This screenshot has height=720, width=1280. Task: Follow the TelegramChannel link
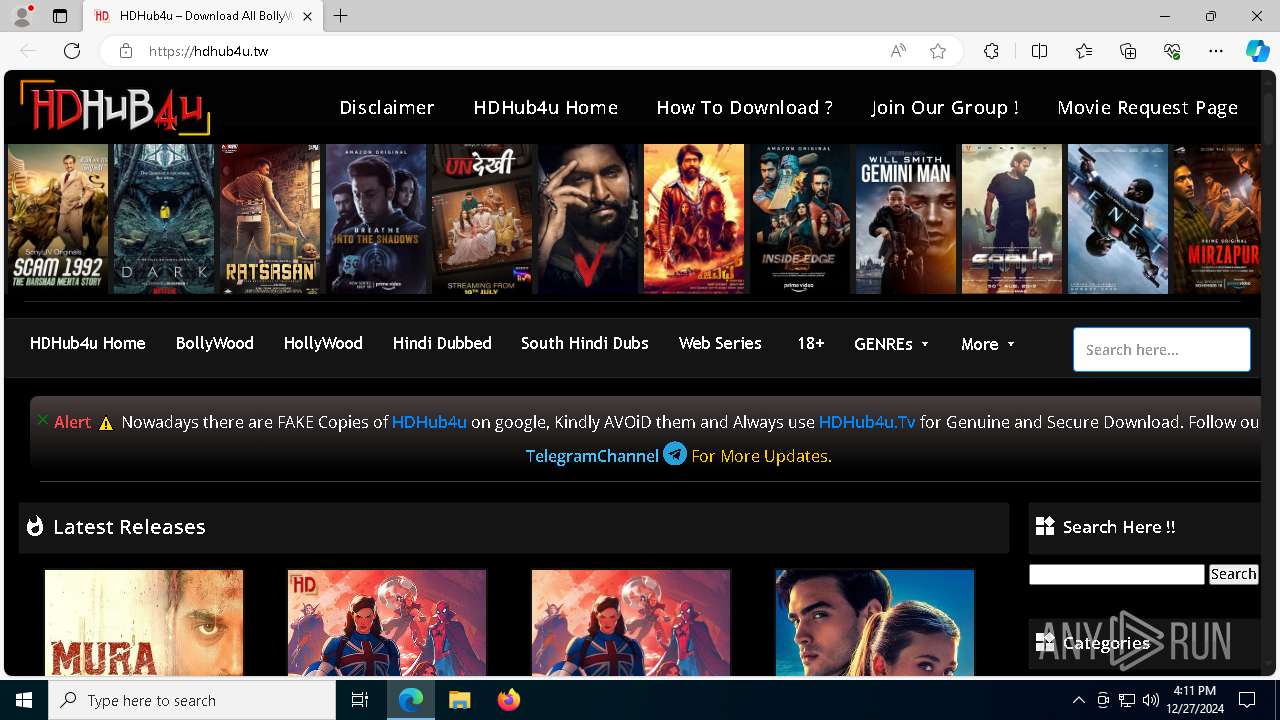click(x=592, y=456)
